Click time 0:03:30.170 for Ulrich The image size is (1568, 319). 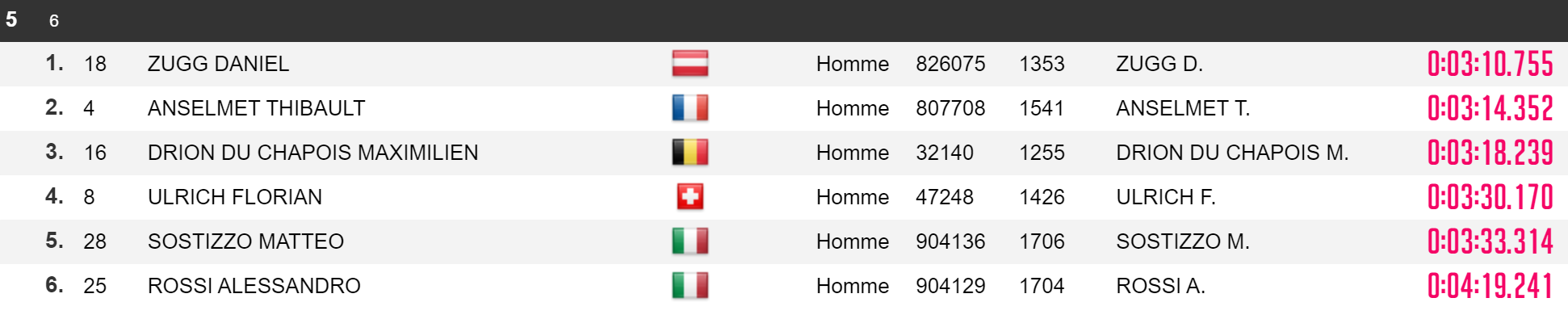point(1490,197)
